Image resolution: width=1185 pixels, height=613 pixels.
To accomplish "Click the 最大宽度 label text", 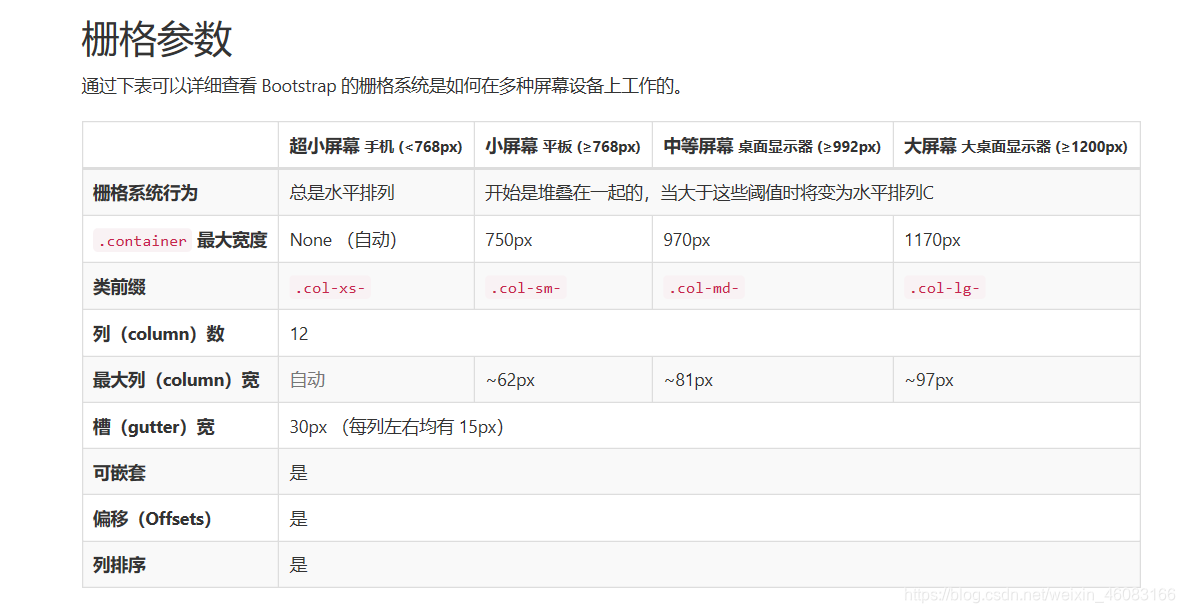I will point(232,240).
